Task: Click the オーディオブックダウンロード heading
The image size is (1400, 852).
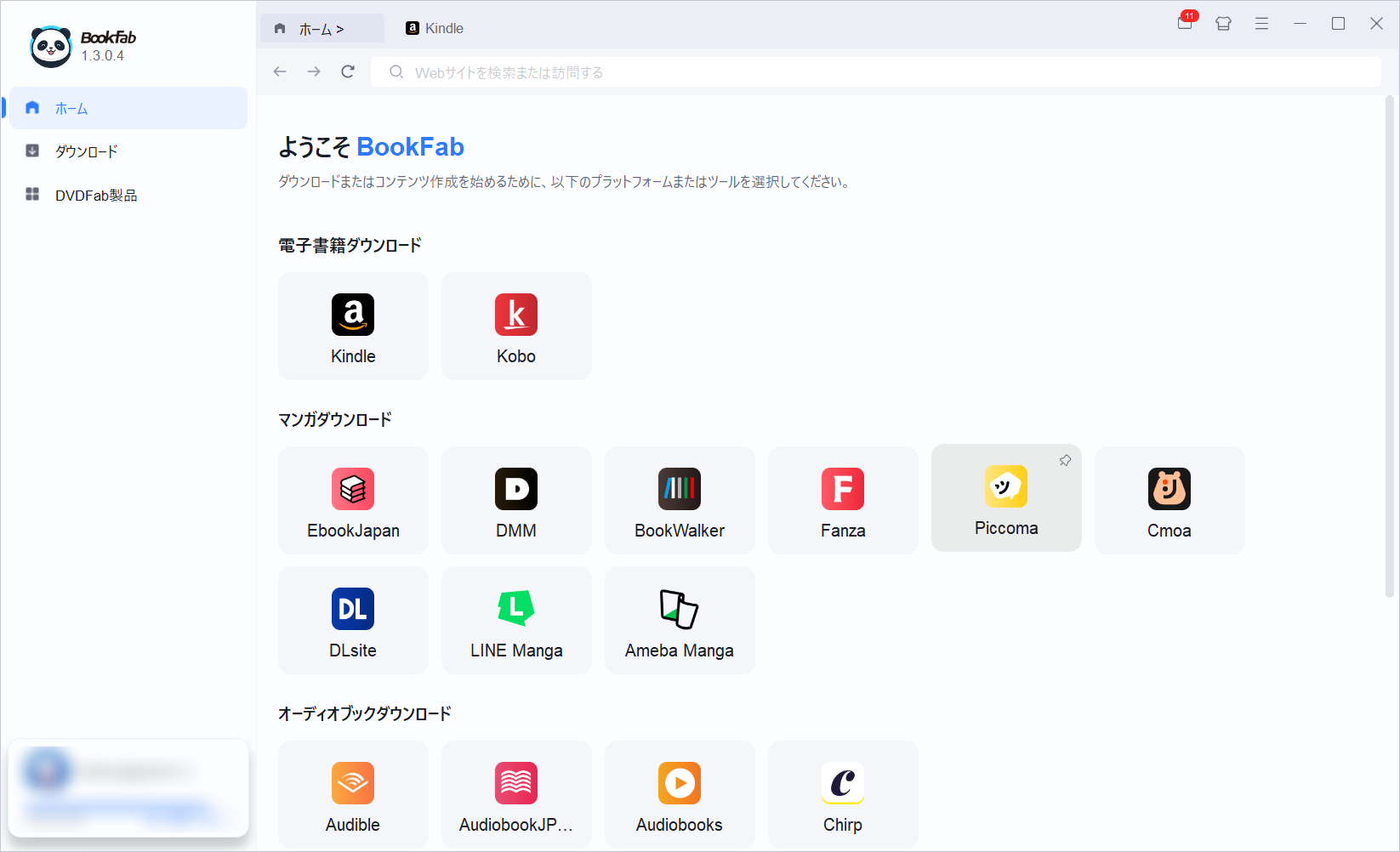Action: point(364,713)
